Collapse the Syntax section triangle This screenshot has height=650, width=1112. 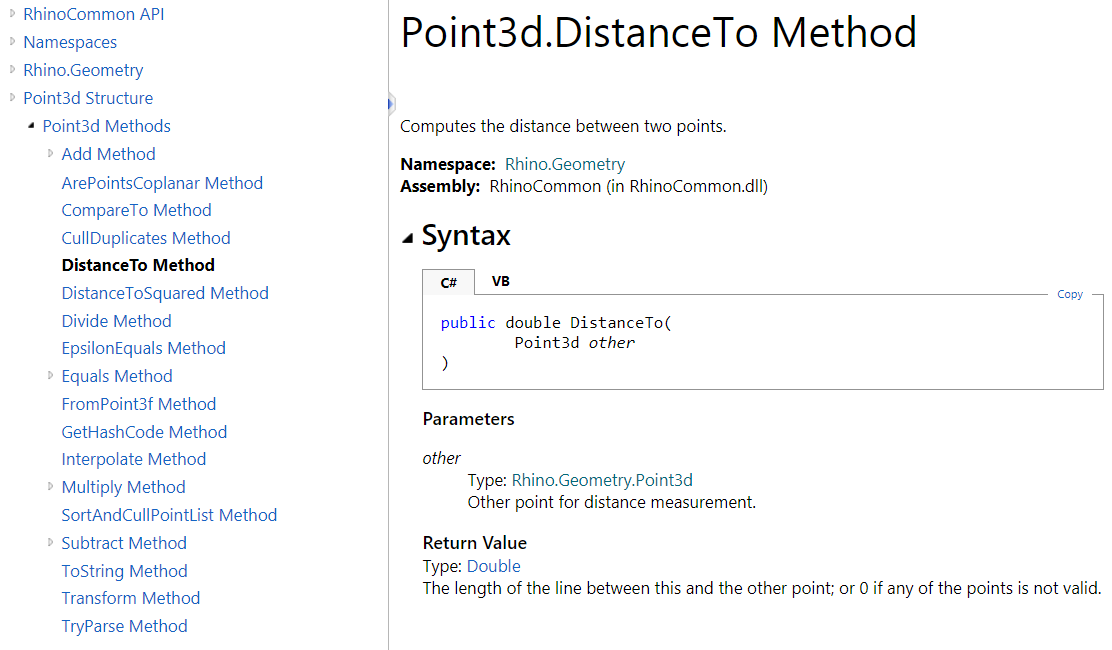click(407, 238)
